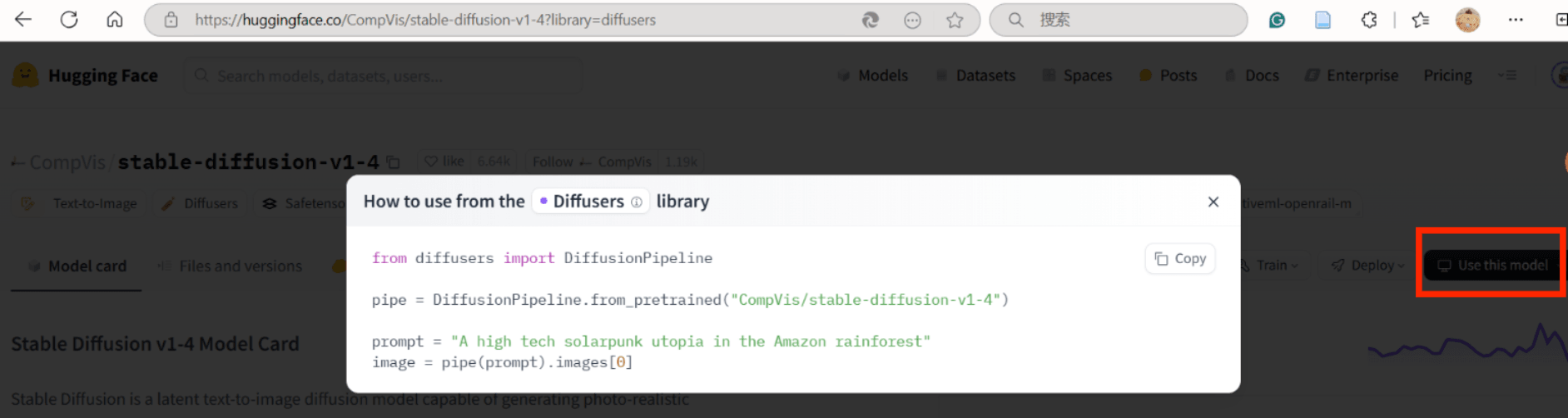
Task: Switch to the Model card tab
Action: tap(77, 266)
